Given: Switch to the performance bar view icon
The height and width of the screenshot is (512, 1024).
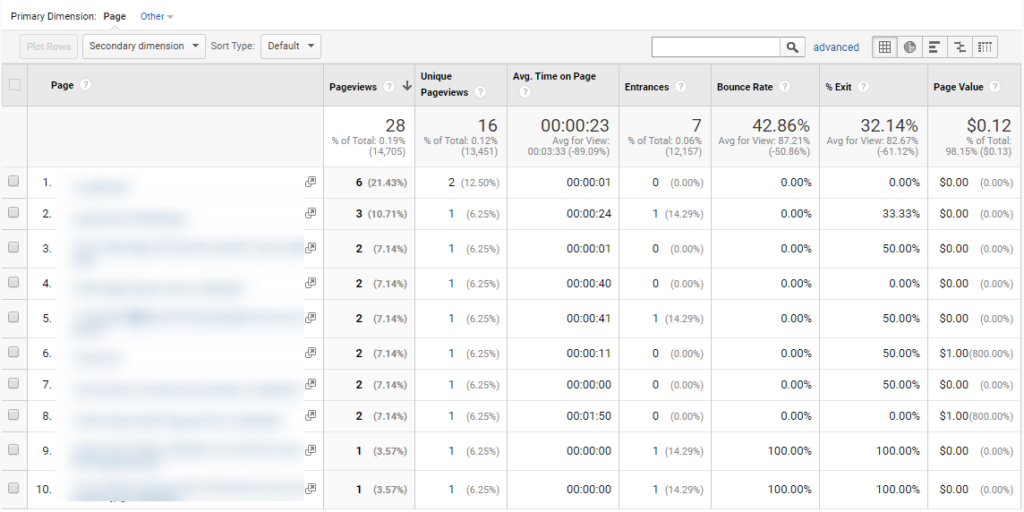Looking at the screenshot, I should point(935,47).
